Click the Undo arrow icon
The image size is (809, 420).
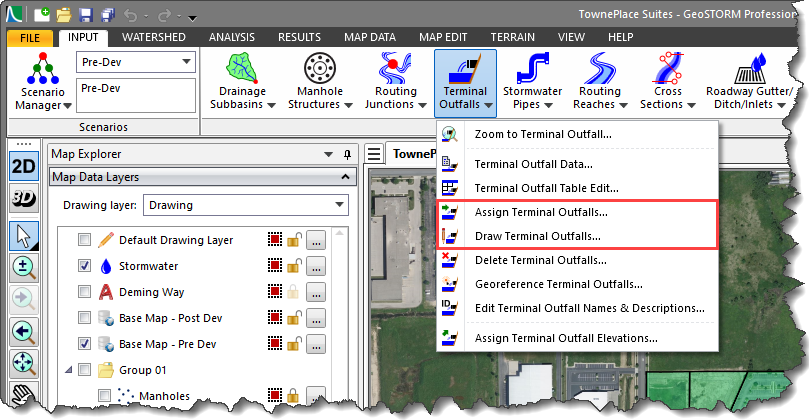130,16
